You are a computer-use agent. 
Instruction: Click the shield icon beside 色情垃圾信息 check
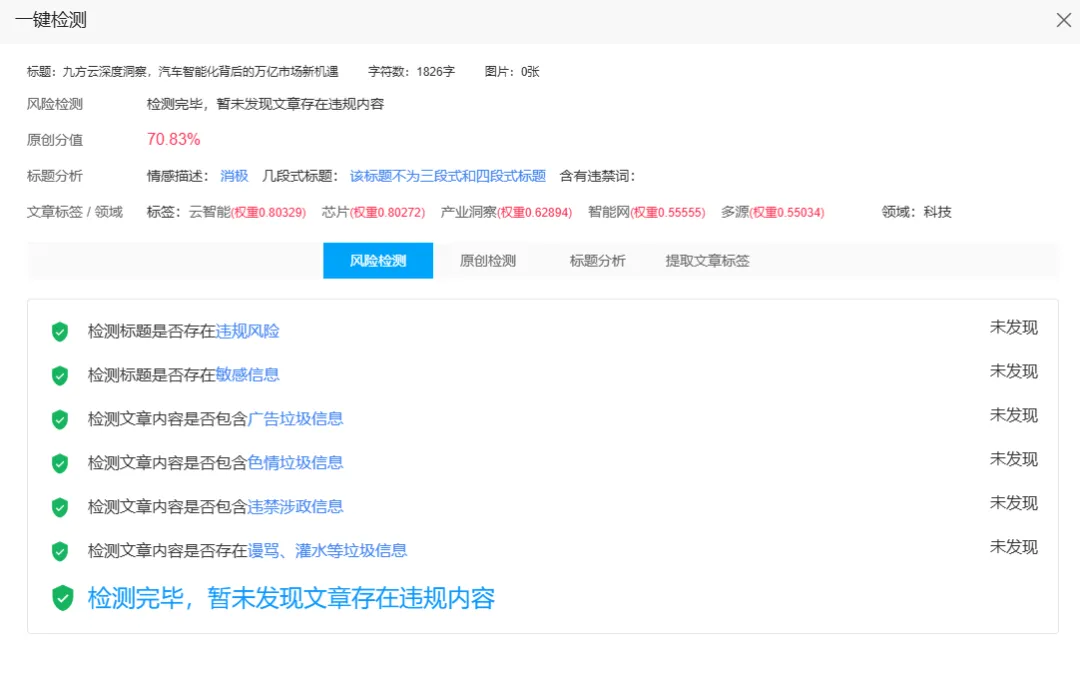(x=59, y=463)
